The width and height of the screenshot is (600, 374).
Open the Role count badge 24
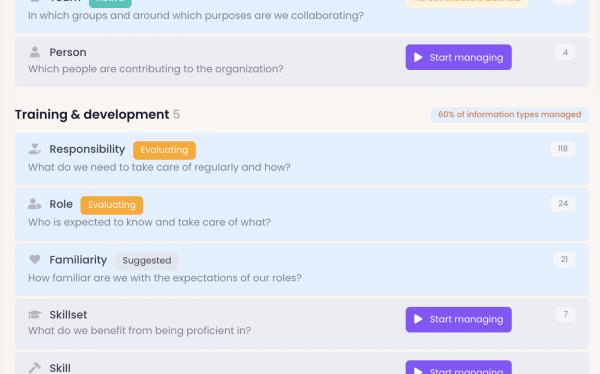562,204
